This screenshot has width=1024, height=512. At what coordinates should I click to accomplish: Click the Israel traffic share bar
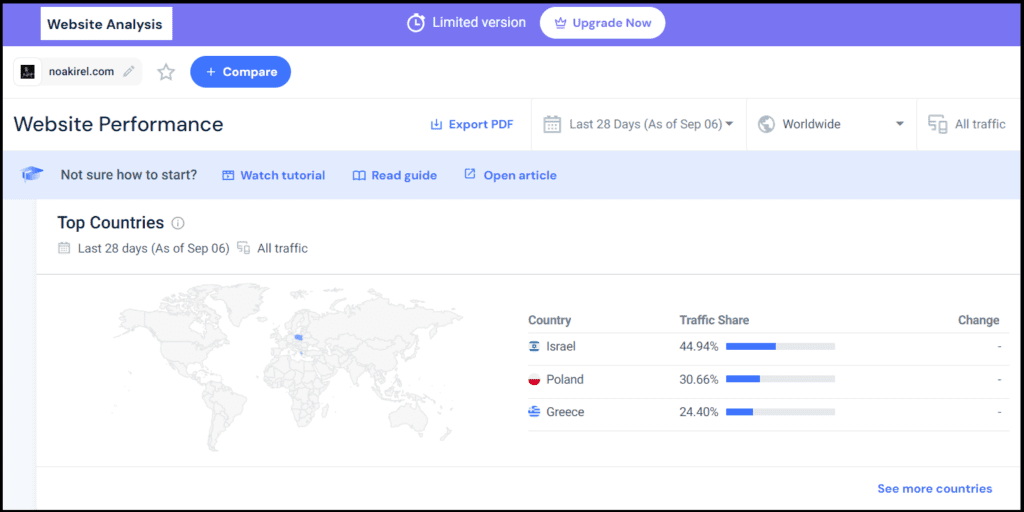coord(780,347)
